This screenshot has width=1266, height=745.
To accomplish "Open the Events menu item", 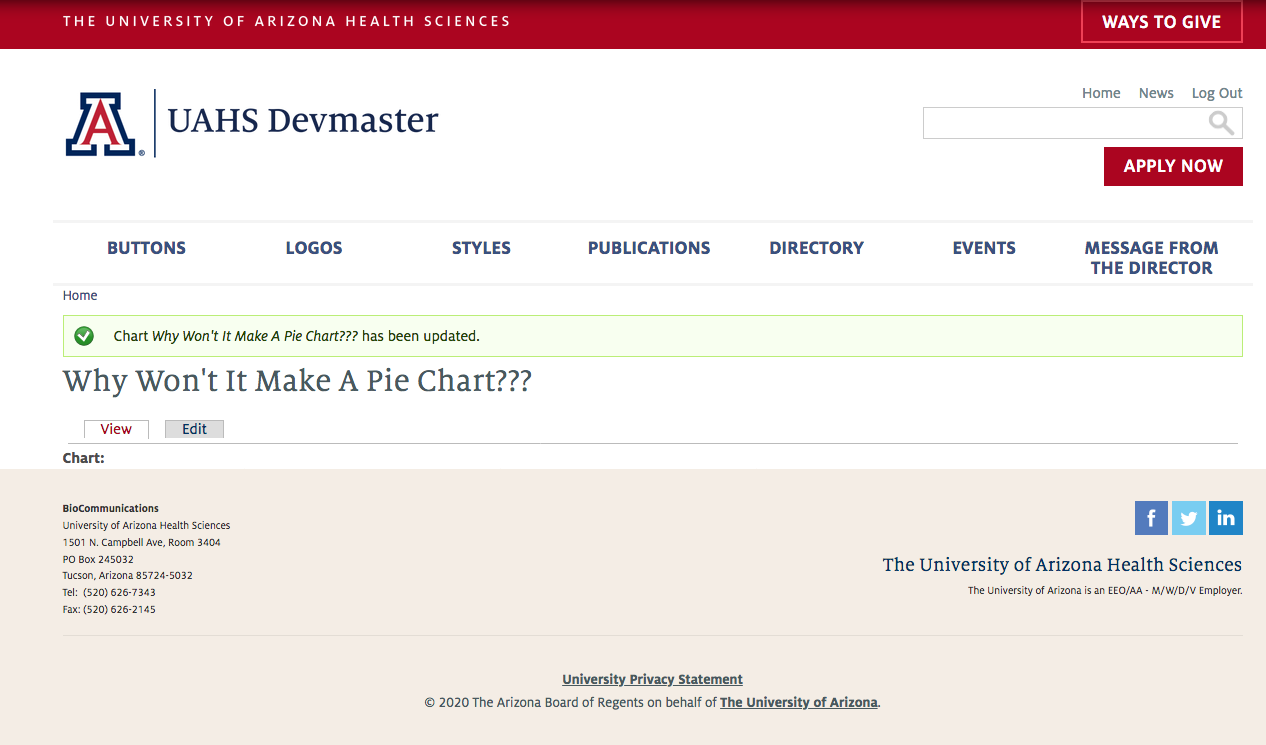I will [984, 248].
